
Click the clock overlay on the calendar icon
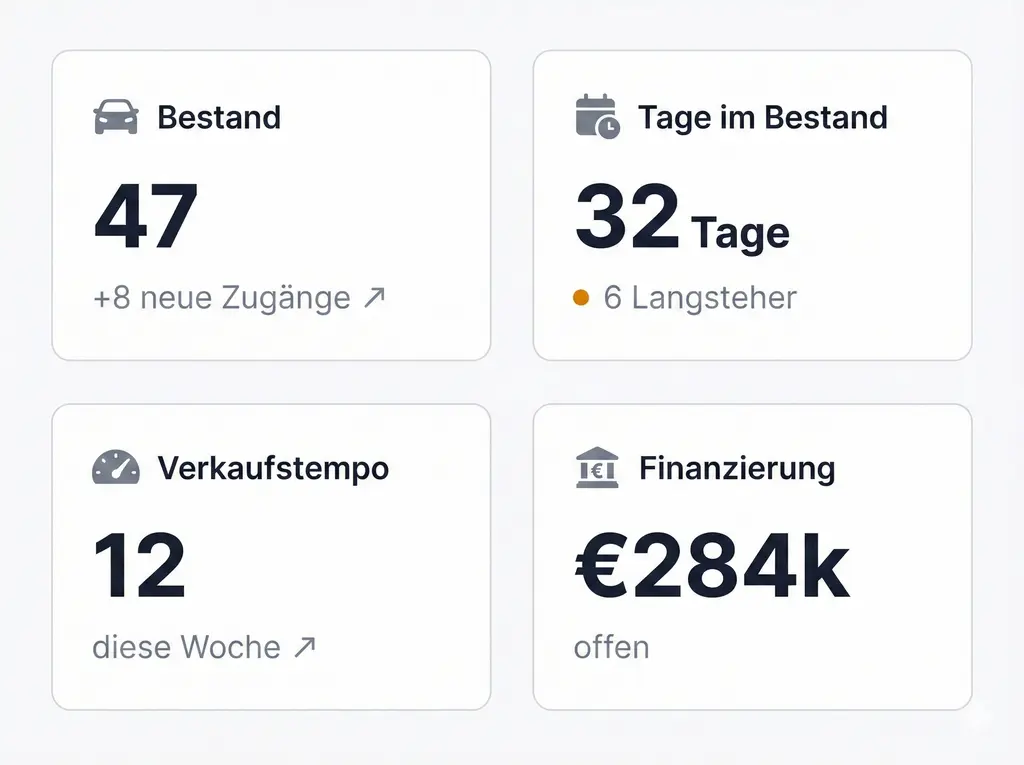[608, 126]
